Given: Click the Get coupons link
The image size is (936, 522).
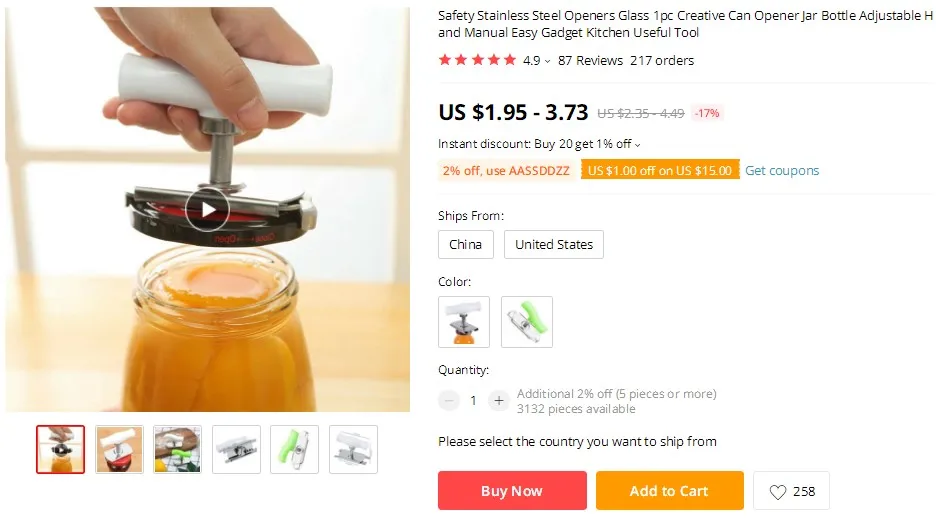Looking at the screenshot, I should (x=782, y=170).
